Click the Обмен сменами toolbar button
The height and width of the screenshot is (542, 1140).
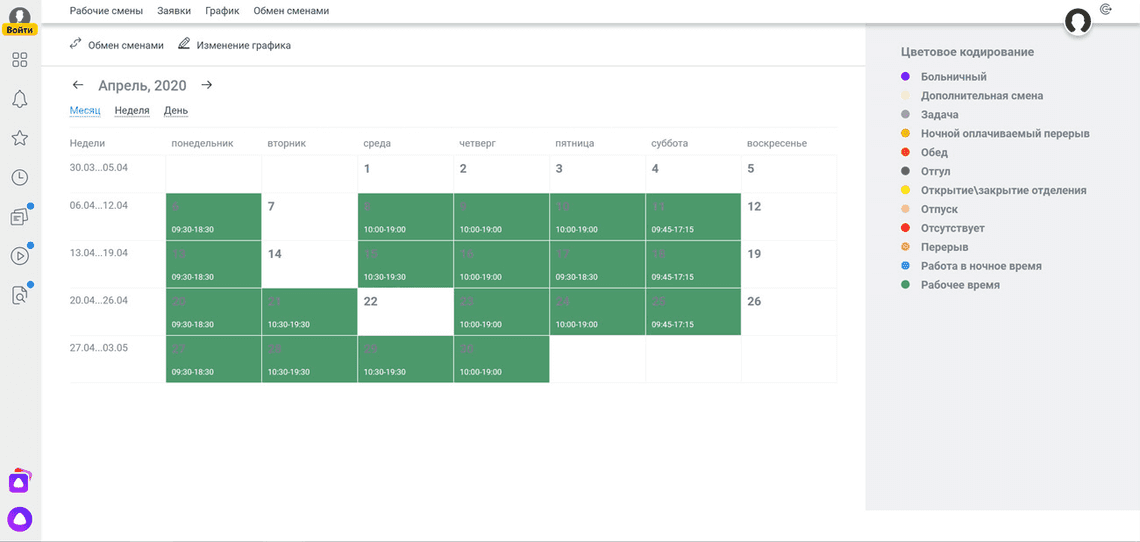click(x=116, y=45)
